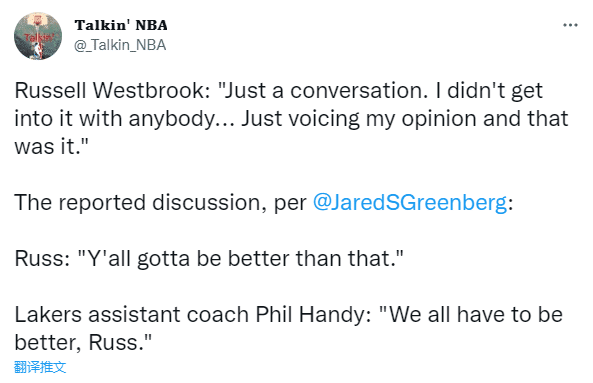Click the final line "better, Russ."
Viewport: 593px width, 383px height.
point(83,343)
